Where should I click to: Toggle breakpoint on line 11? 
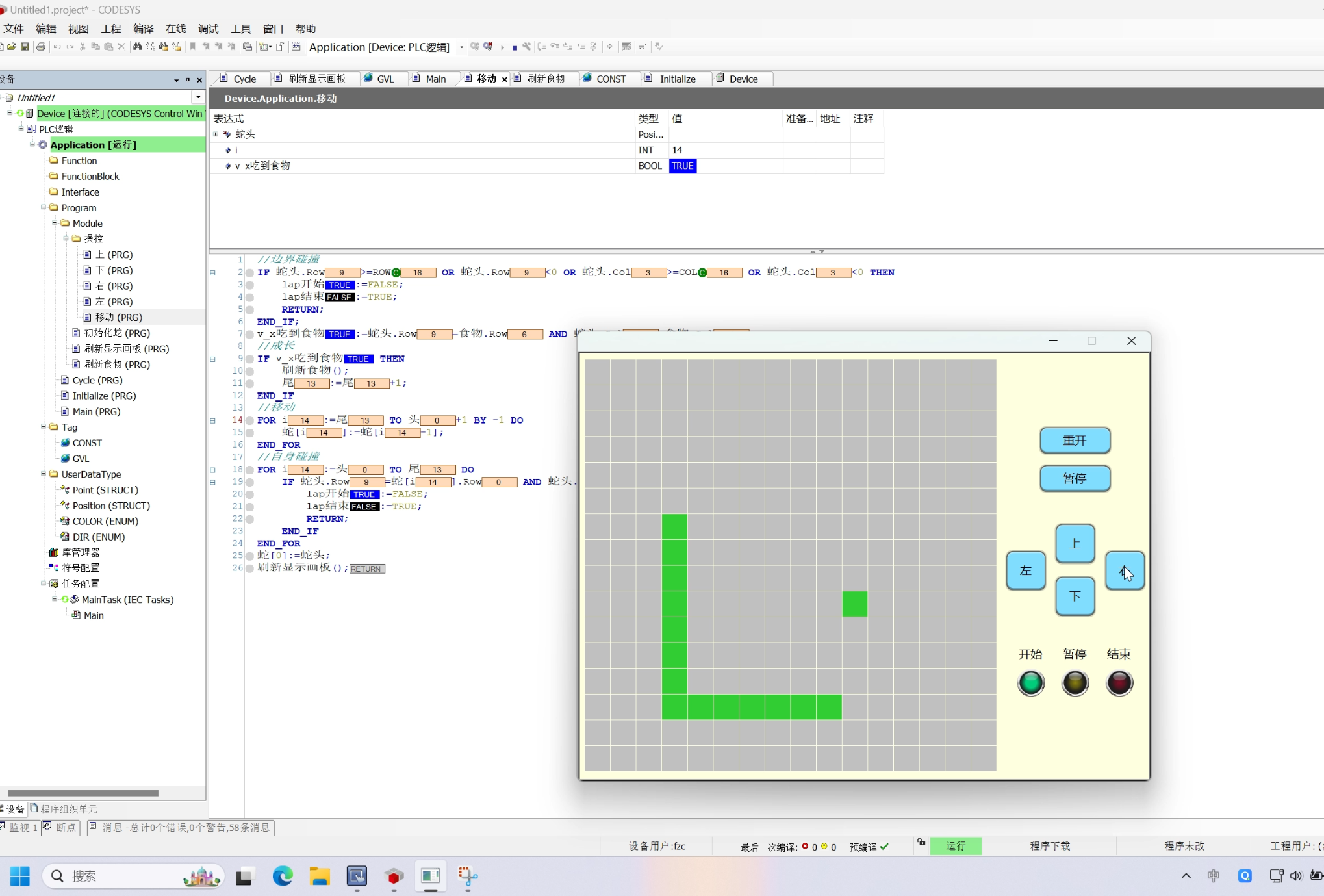[x=249, y=383]
